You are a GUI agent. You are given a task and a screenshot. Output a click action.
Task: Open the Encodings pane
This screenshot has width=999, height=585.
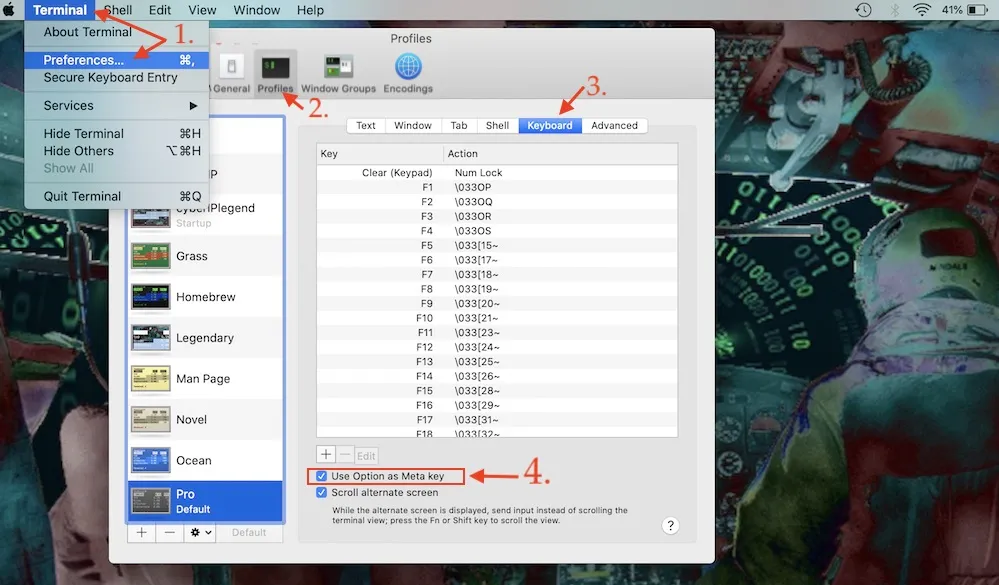pyautogui.click(x=408, y=74)
